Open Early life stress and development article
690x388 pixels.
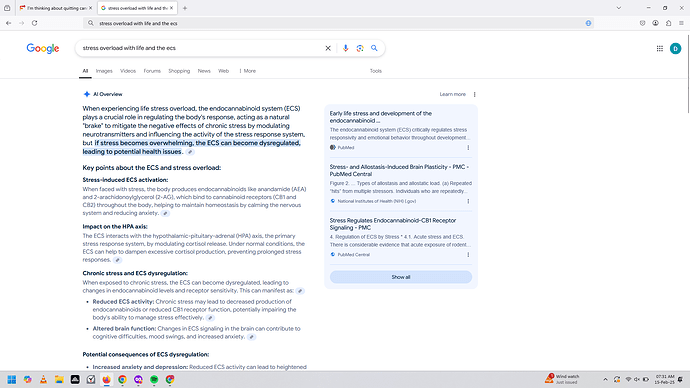381,117
